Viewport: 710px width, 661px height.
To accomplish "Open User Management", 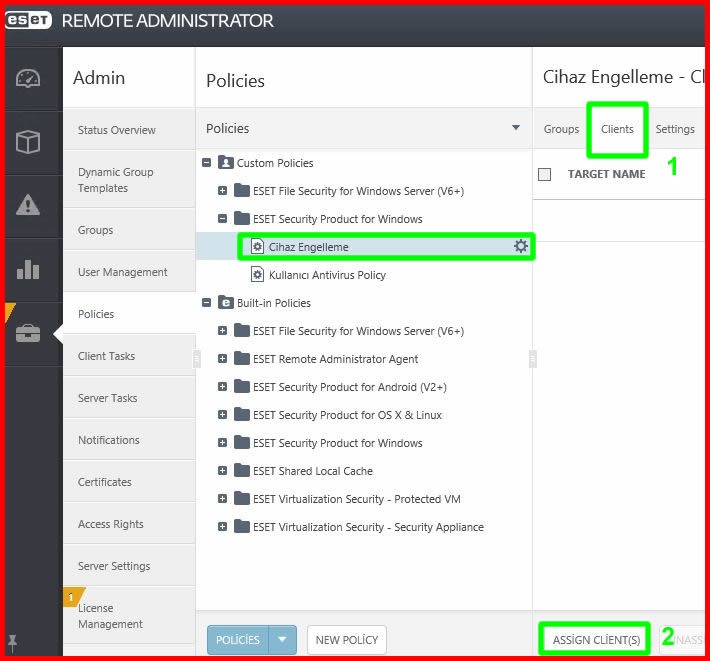I will tap(130, 272).
